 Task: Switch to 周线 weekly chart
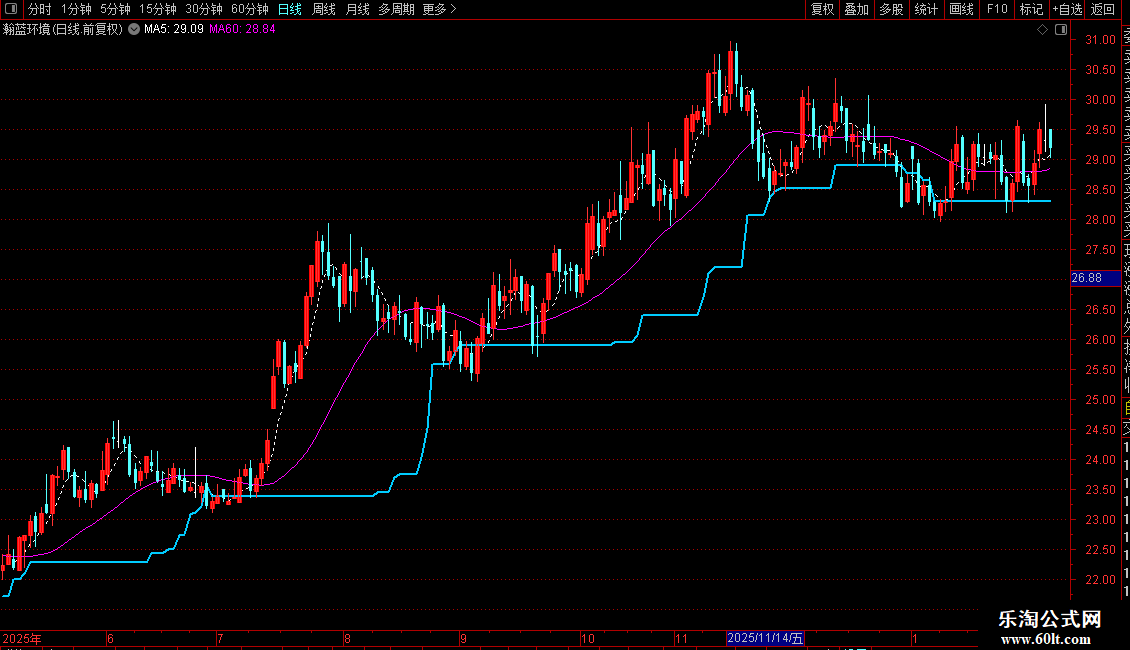(324, 9)
